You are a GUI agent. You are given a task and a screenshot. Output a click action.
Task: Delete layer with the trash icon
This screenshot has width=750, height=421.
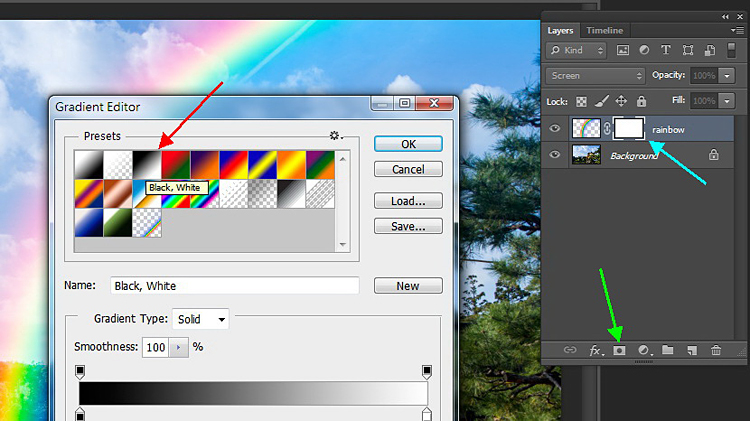[716, 350]
